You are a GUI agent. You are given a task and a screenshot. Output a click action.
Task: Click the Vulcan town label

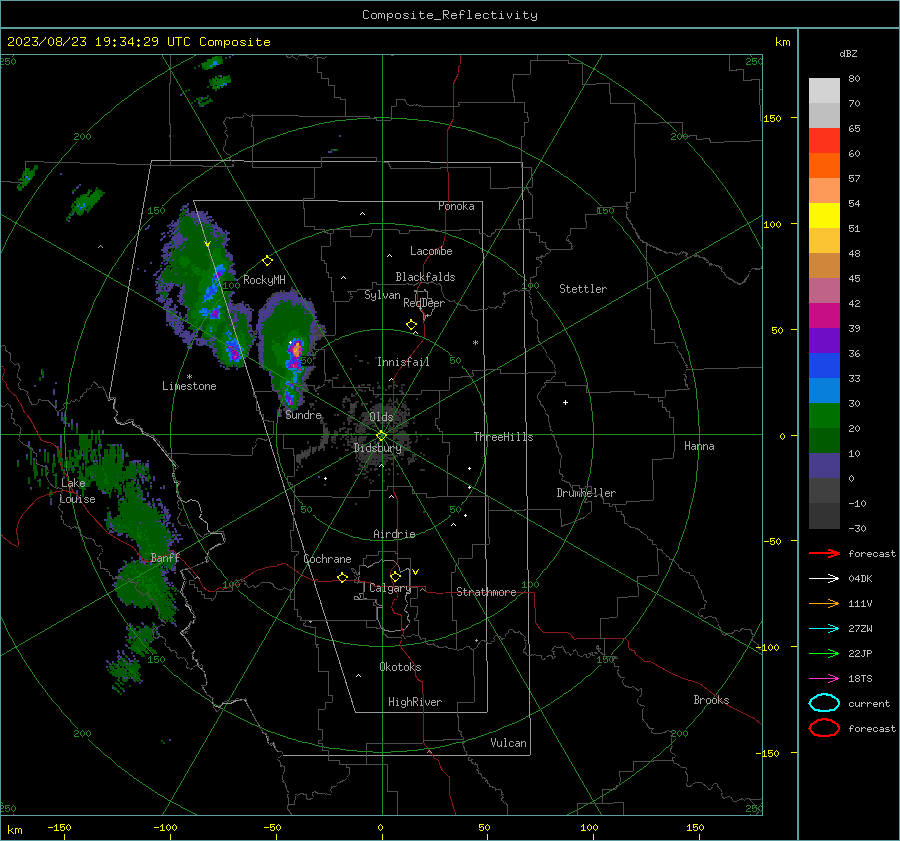tap(508, 743)
